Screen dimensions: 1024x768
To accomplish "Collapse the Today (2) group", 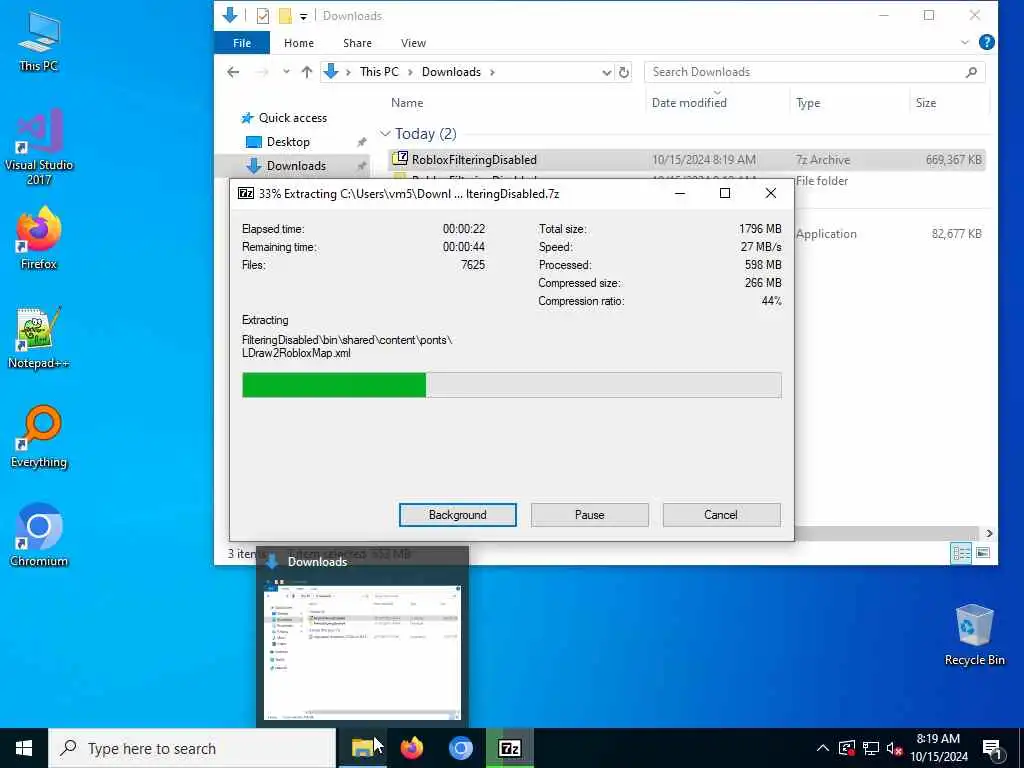I will (385, 134).
